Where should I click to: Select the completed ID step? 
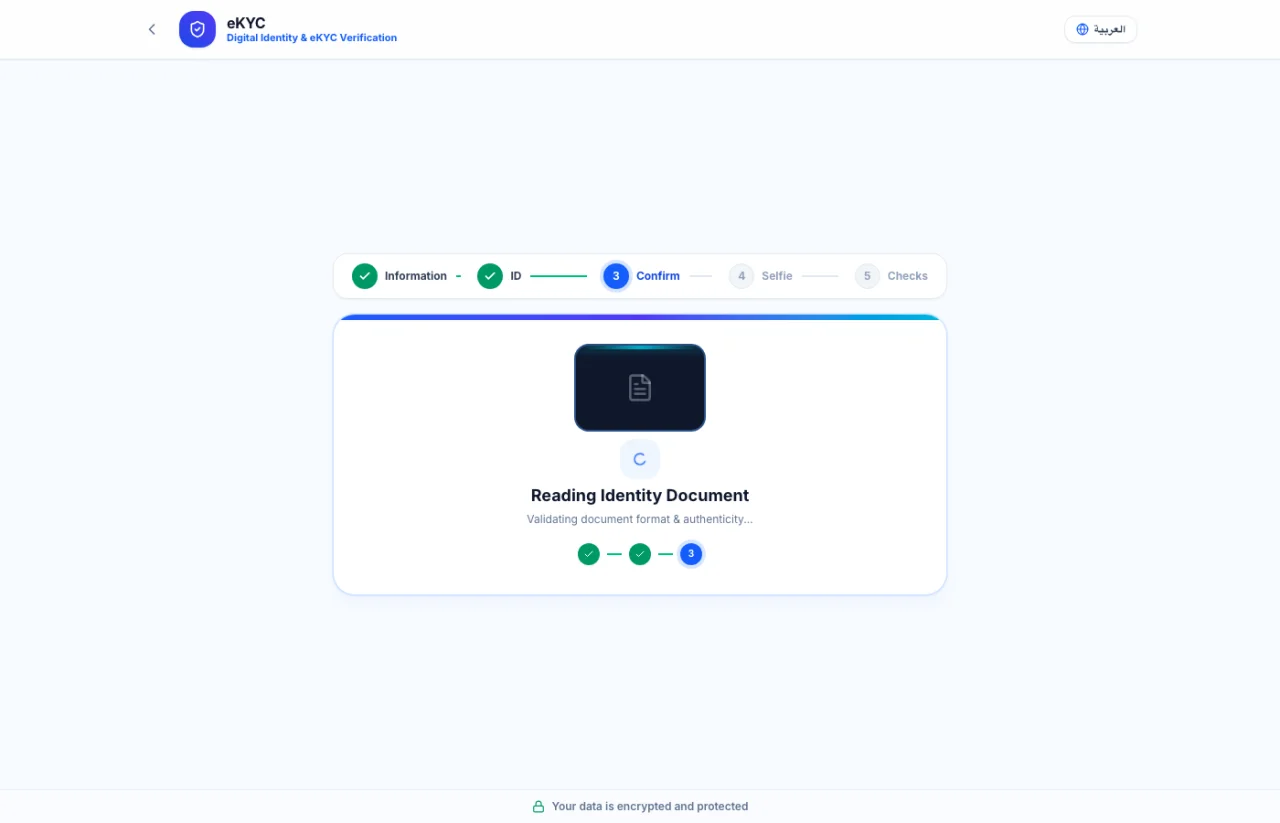tap(500, 276)
